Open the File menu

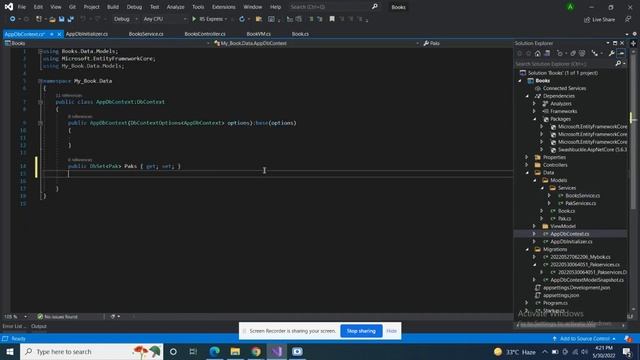tap(21, 7)
